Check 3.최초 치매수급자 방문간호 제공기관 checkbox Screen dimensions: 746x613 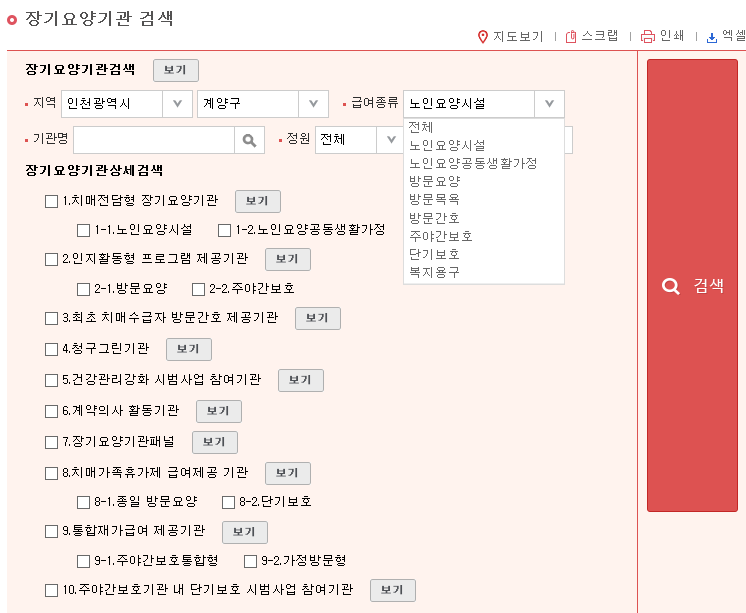click(x=51, y=318)
